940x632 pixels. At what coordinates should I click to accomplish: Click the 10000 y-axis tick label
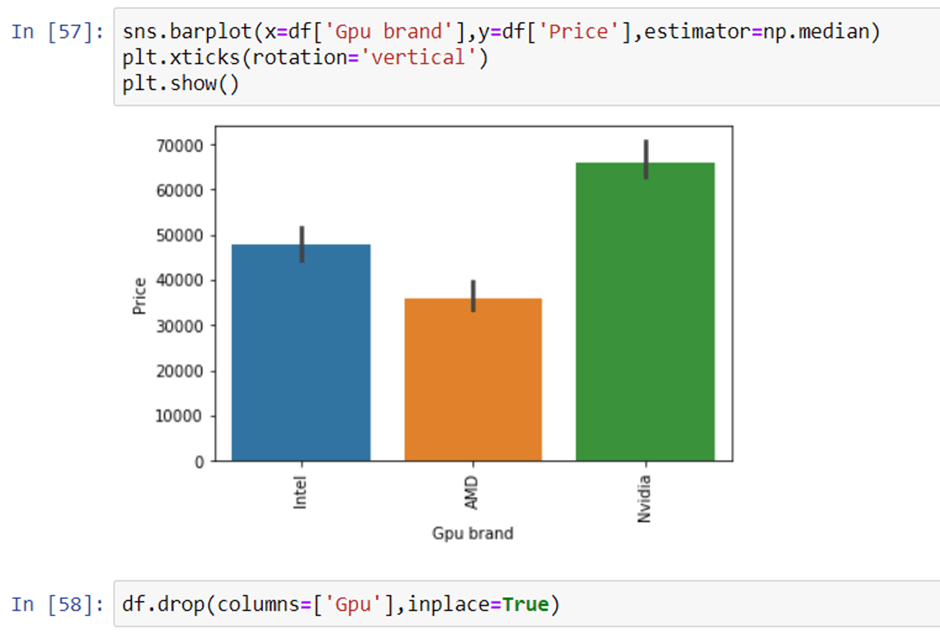click(179, 416)
